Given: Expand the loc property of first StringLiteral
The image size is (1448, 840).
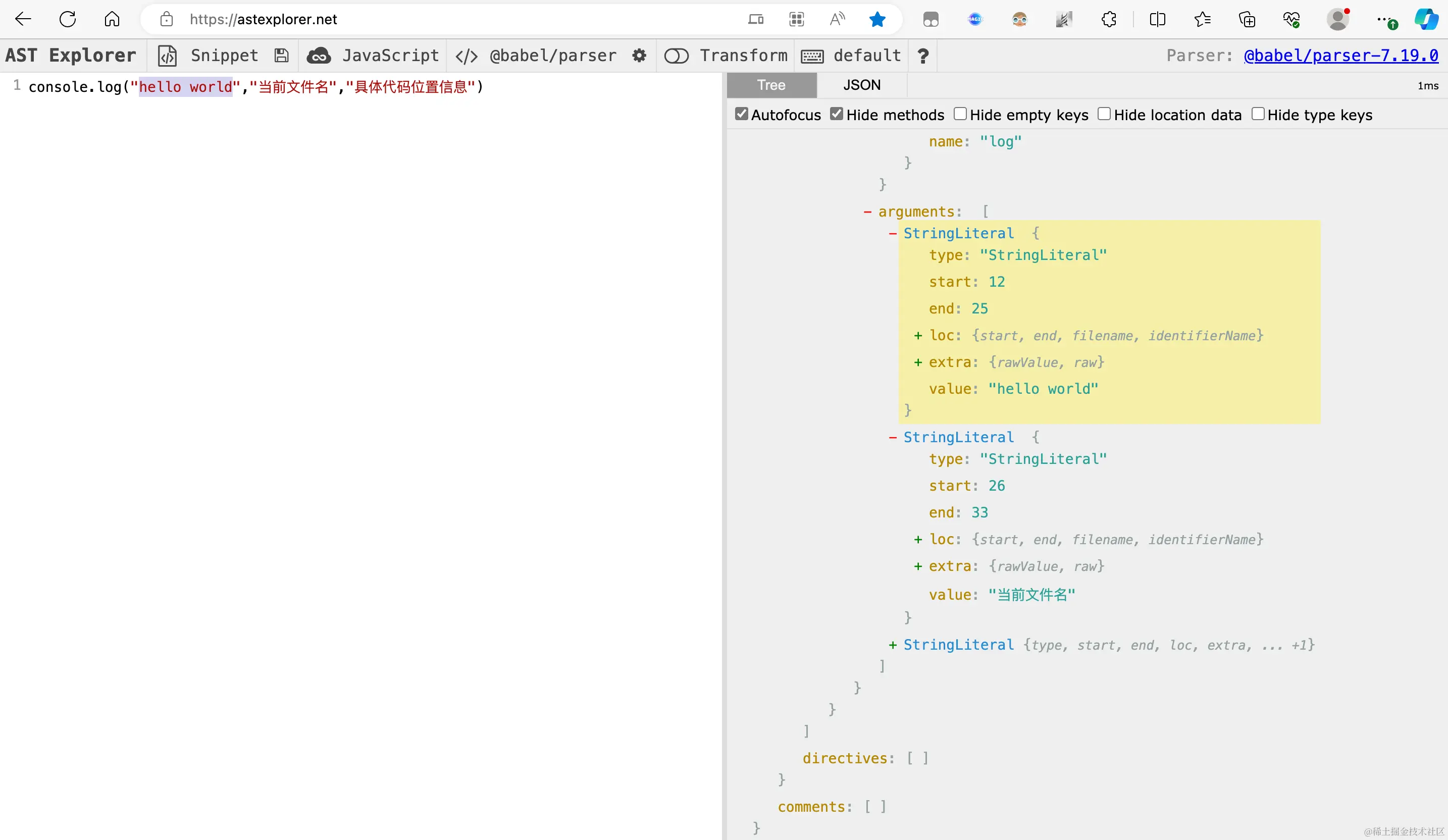Looking at the screenshot, I should coord(918,336).
